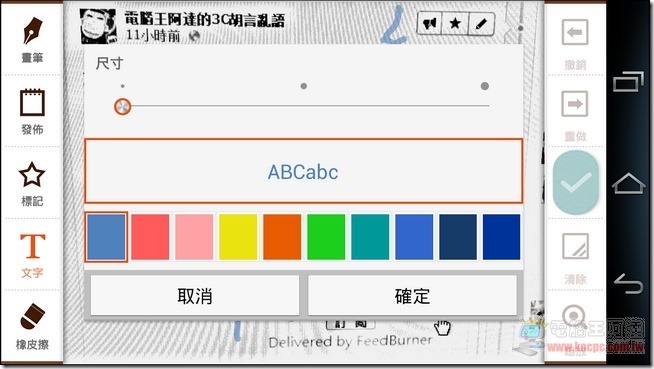Select the royal blue color swatch
This screenshot has height=369, width=654.
click(x=414, y=237)
